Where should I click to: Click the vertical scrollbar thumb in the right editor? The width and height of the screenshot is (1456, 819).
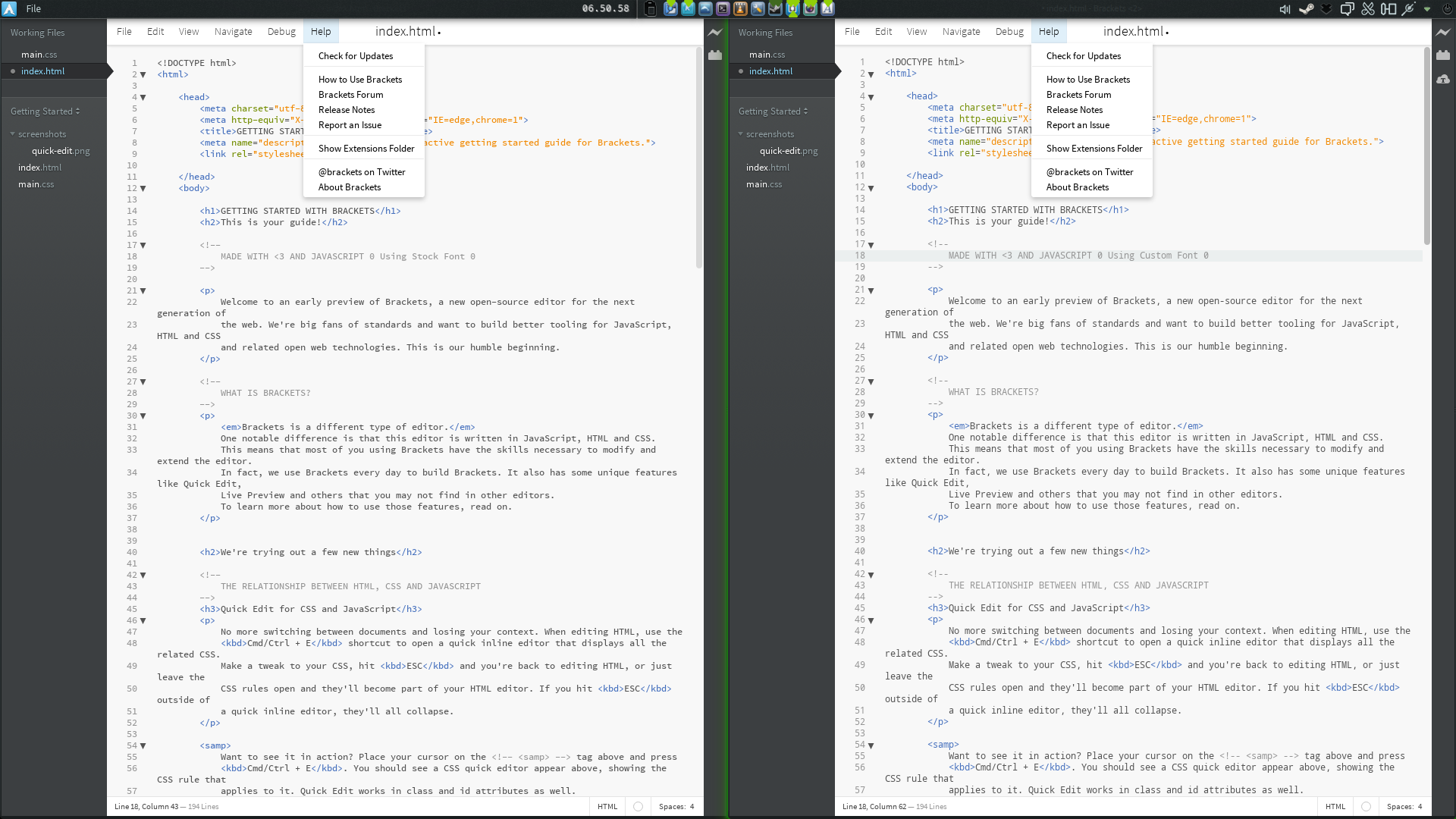tap(1426, 146)
